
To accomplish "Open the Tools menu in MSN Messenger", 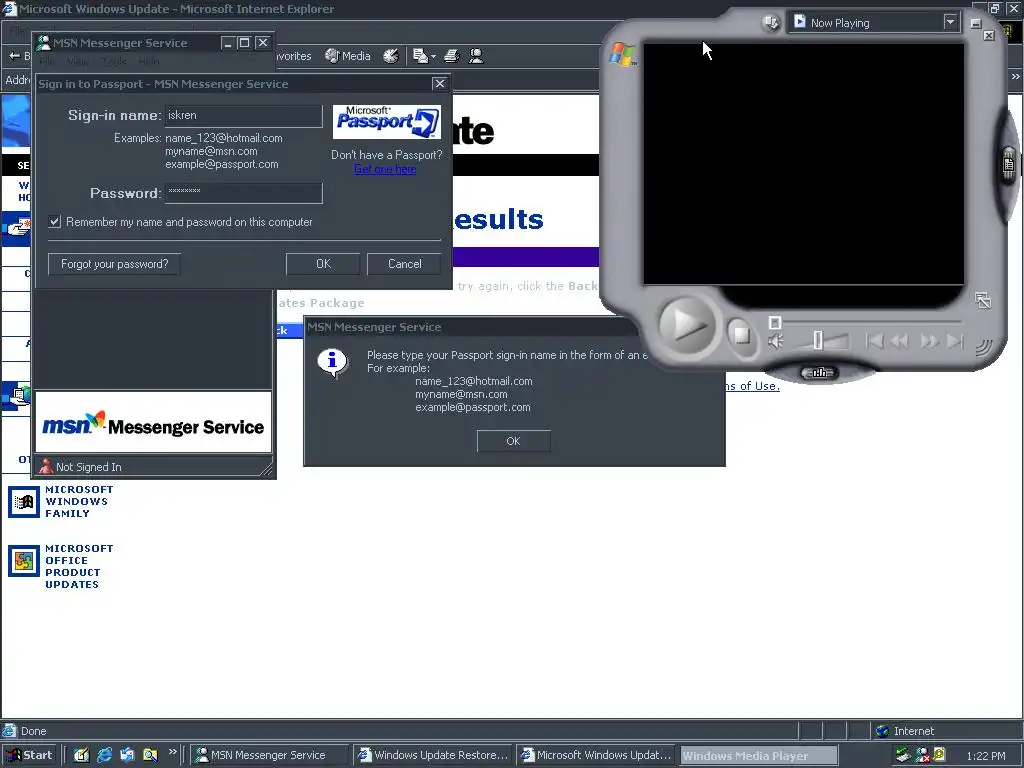I will coord(114,61).
